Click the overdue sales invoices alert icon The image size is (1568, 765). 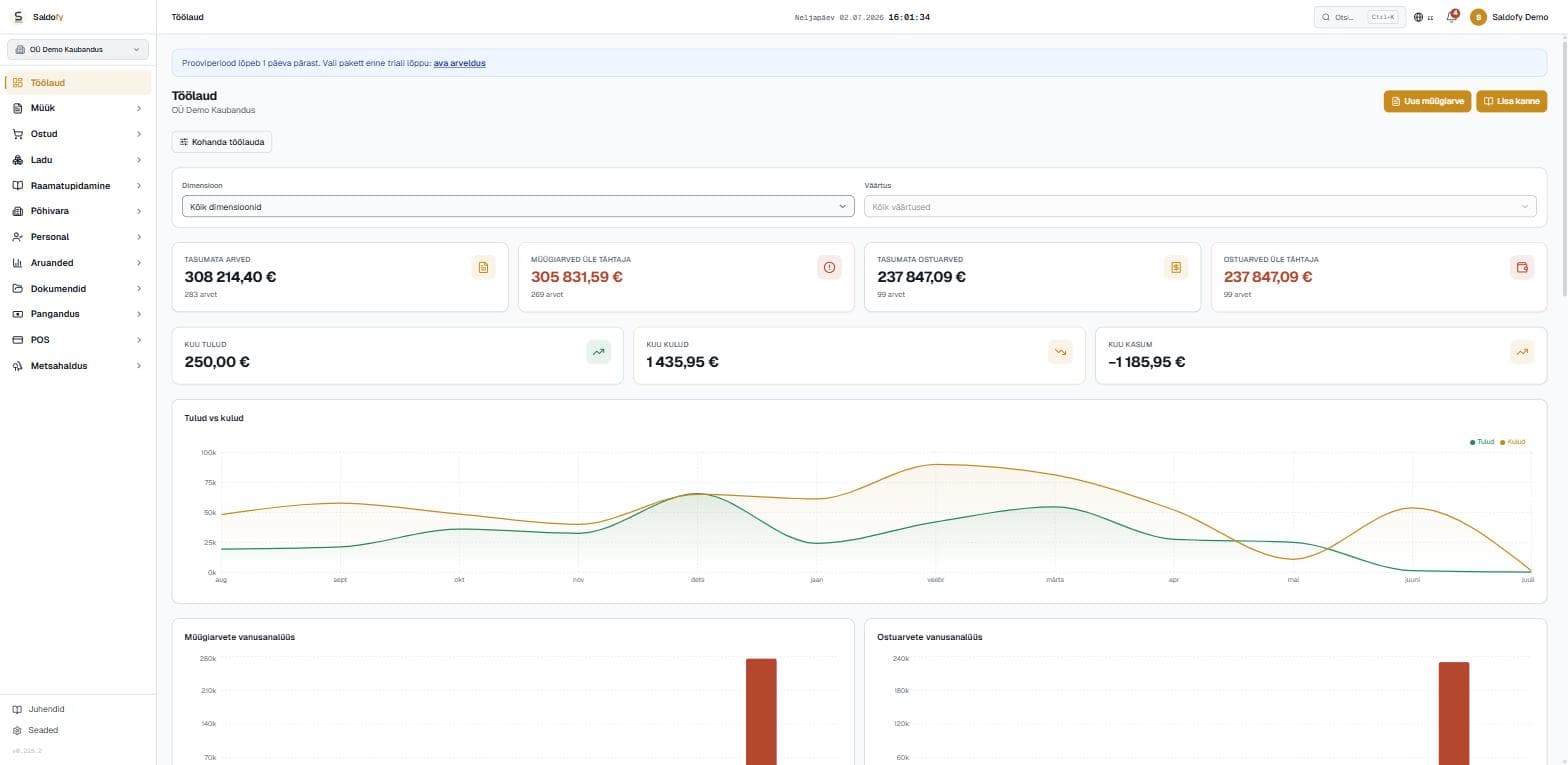[829, 267]
